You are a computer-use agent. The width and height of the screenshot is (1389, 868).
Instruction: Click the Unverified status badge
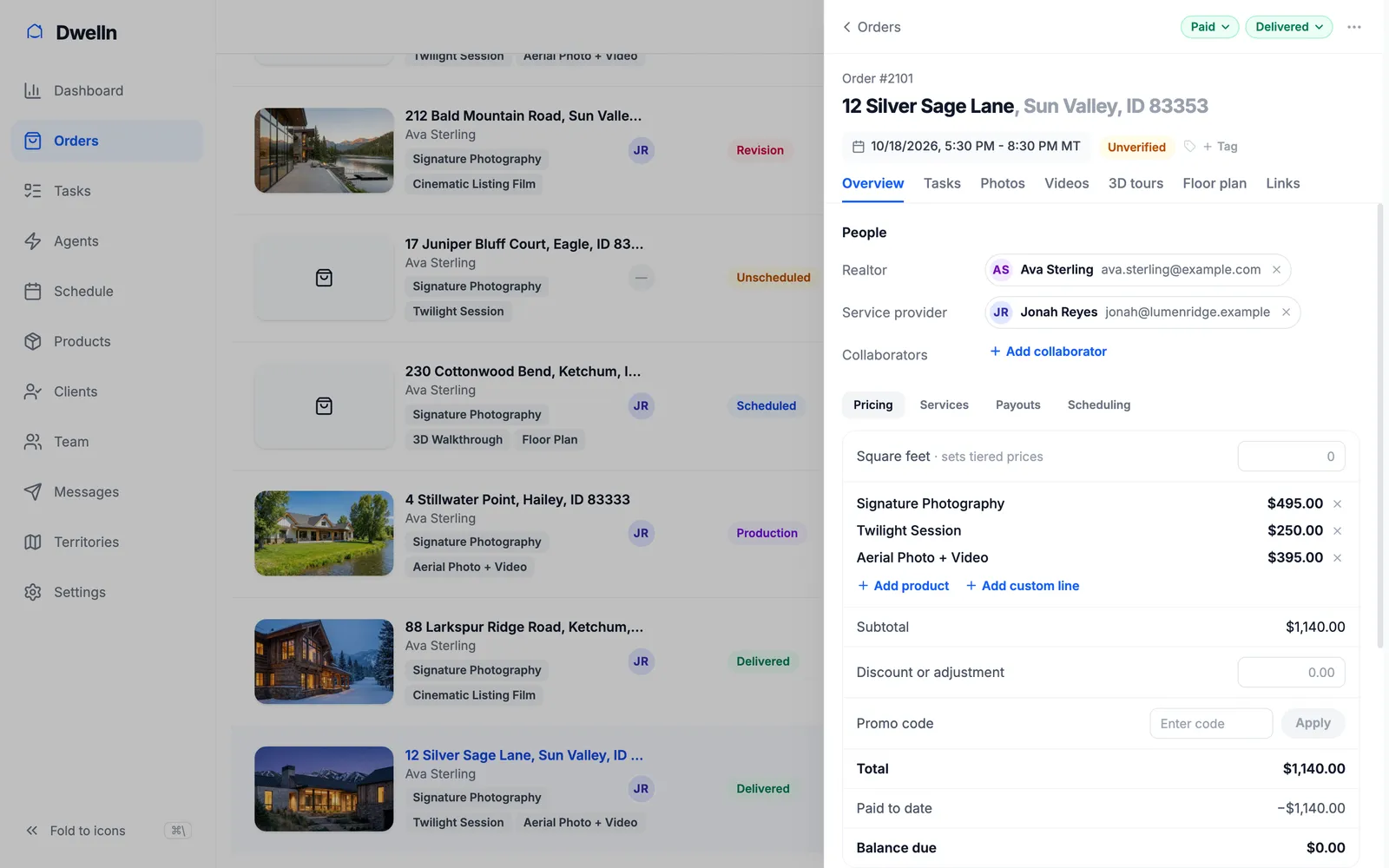pyautogui.click(x=1136, y=147)
